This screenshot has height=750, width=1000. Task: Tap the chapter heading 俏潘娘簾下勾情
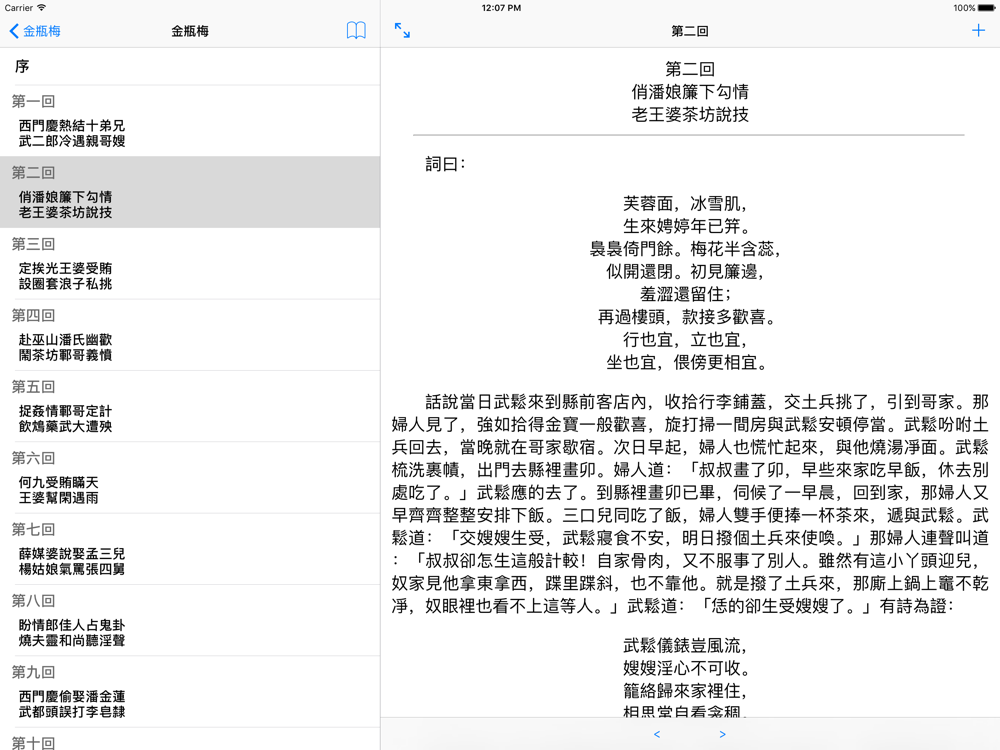point(689,92)
